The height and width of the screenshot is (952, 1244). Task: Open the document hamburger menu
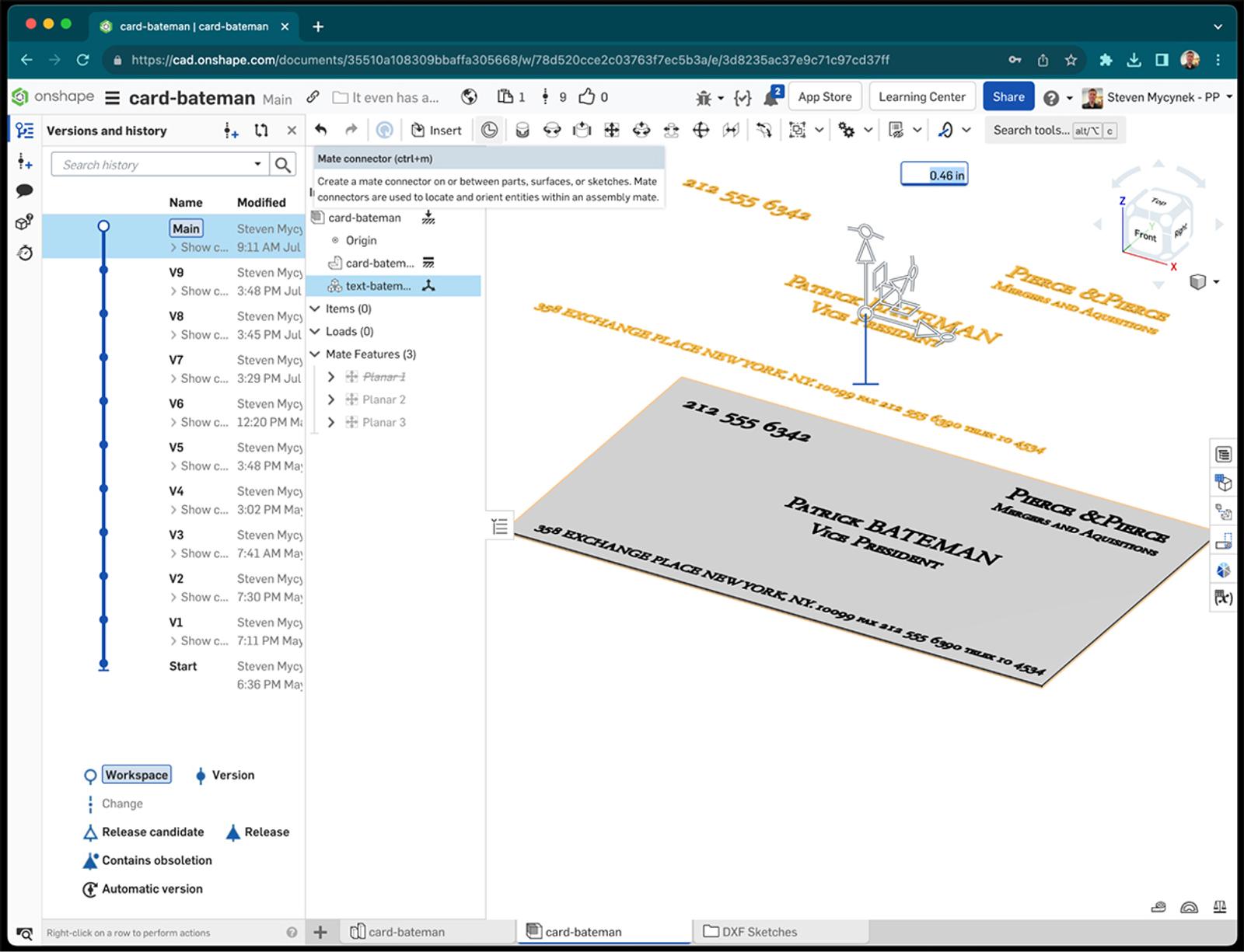click(x=112, y=97)
